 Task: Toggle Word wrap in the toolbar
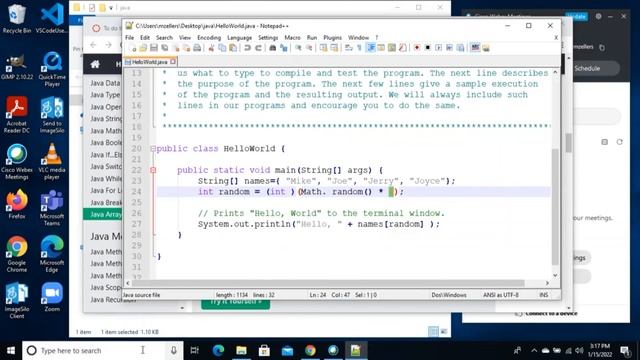pyautogui.click(x=349, y=48)
